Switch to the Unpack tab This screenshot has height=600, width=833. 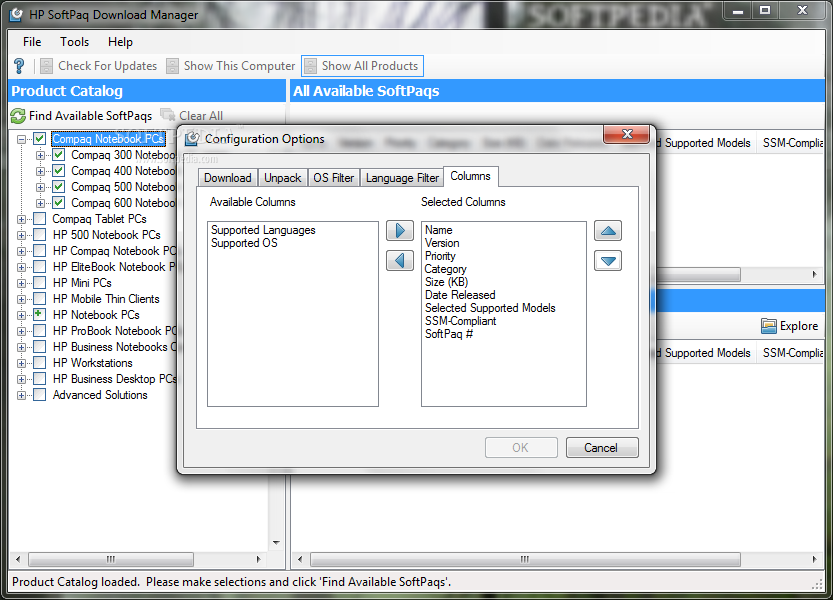click(283, 178)
